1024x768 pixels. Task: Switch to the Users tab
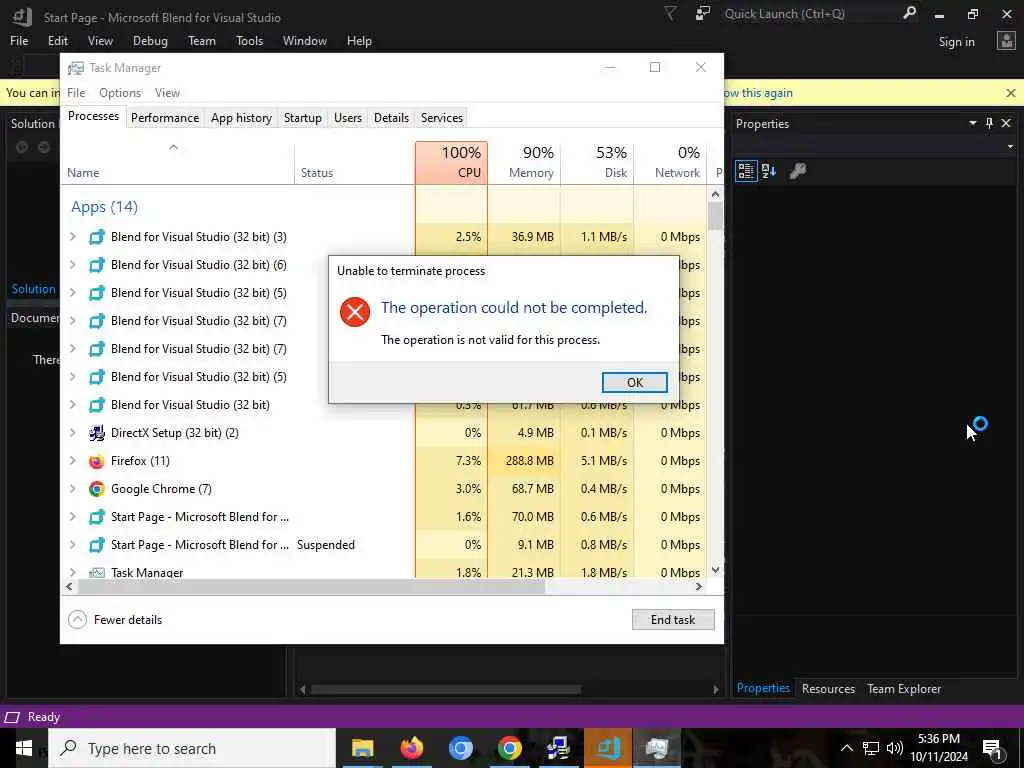347,118
